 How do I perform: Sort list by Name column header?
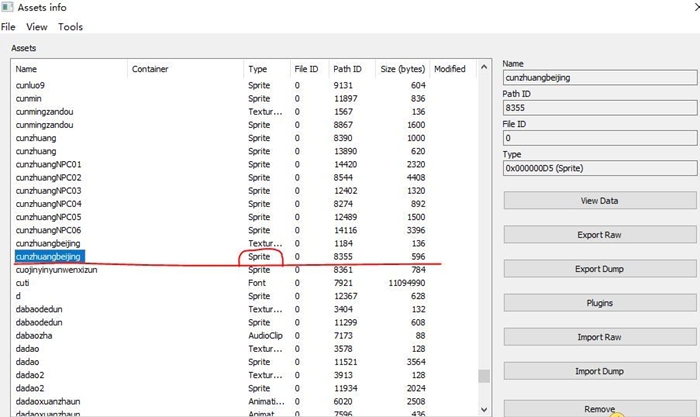tap(27, 69)
